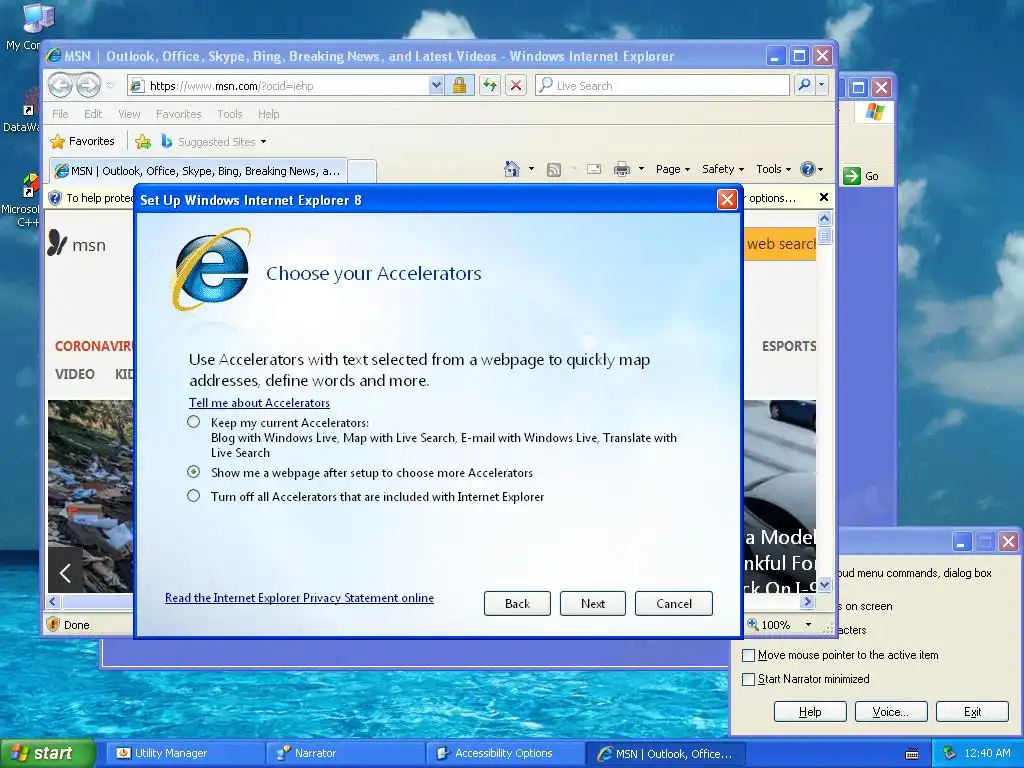The height and width of the screenshot is (768, 1024).
Task: Open the Home button dropdown arrow
Action: pos(531,169)
